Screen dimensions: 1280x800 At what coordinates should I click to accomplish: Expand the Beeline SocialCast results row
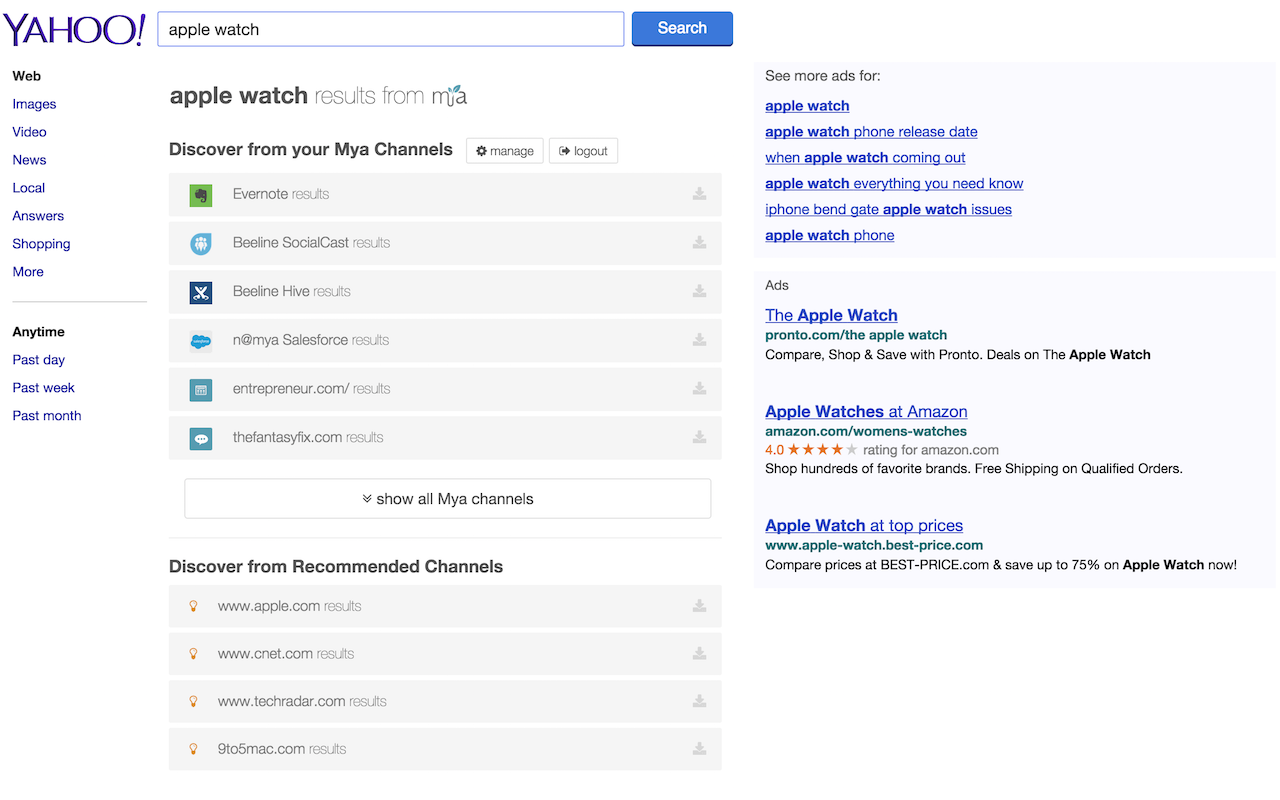click(x=445, y=243)
